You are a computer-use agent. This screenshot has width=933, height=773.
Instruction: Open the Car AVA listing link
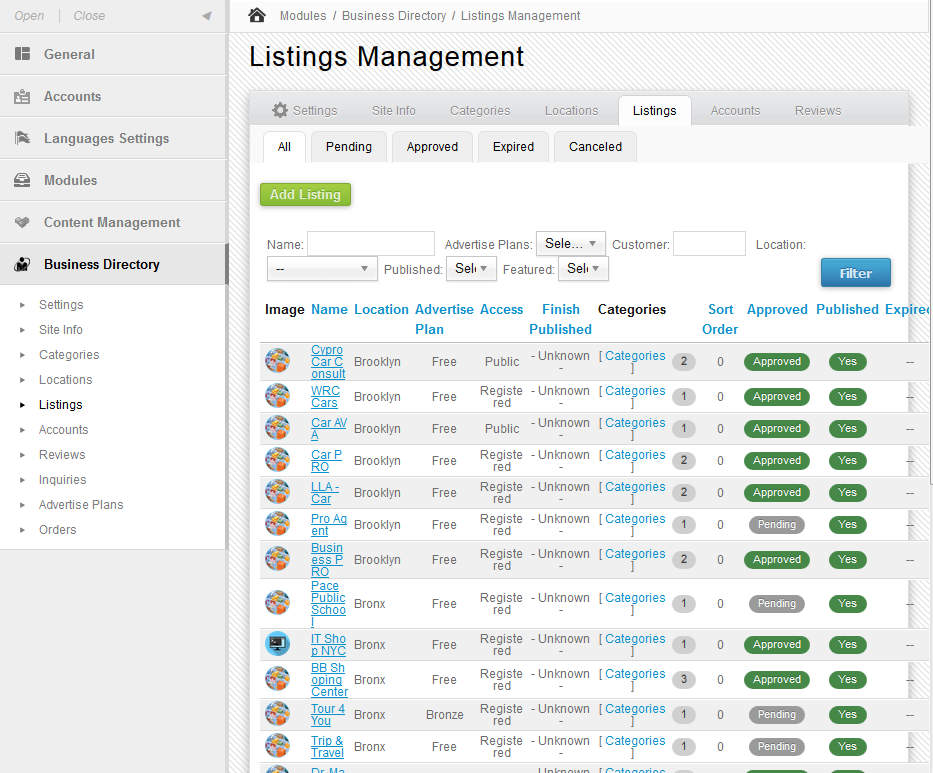[328, 428]
